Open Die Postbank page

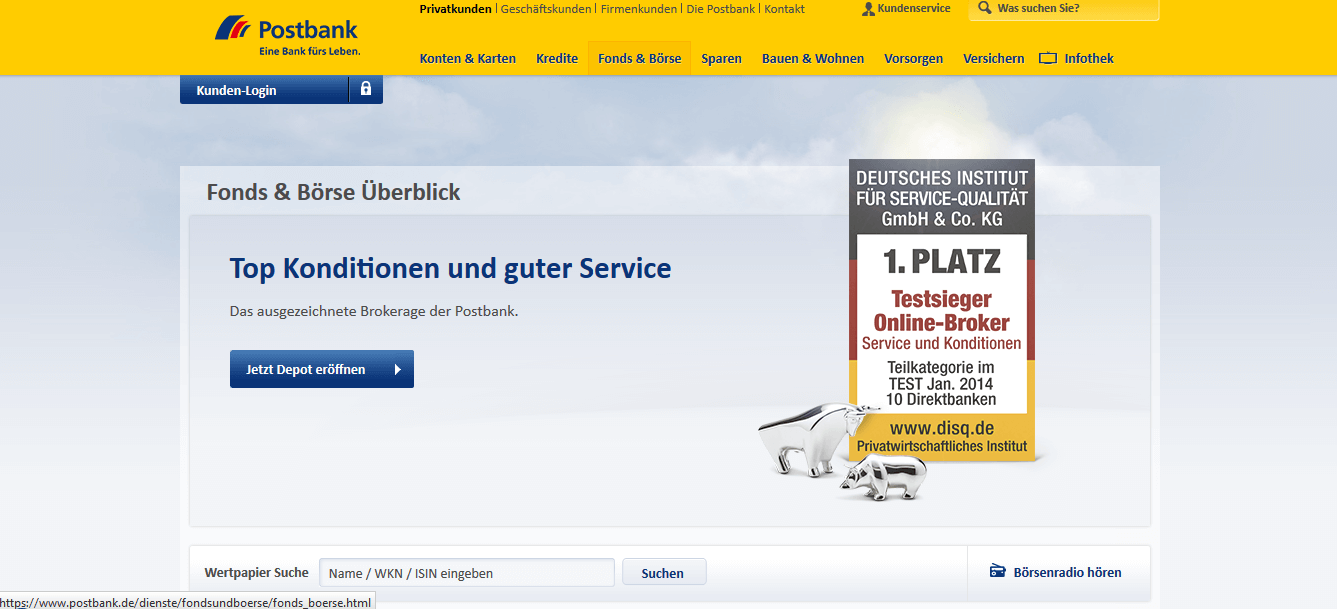[721, 9]
